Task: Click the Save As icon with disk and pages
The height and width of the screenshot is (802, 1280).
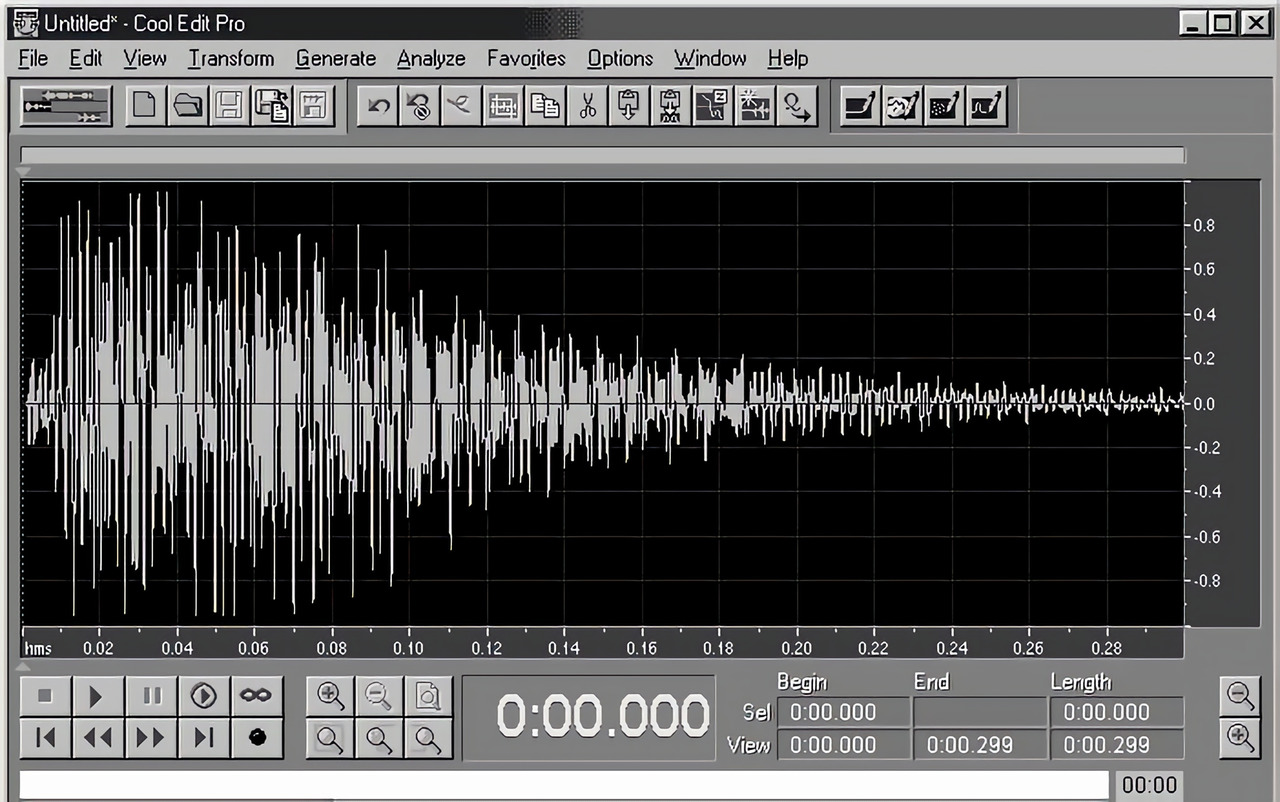Action: [272, 106]
